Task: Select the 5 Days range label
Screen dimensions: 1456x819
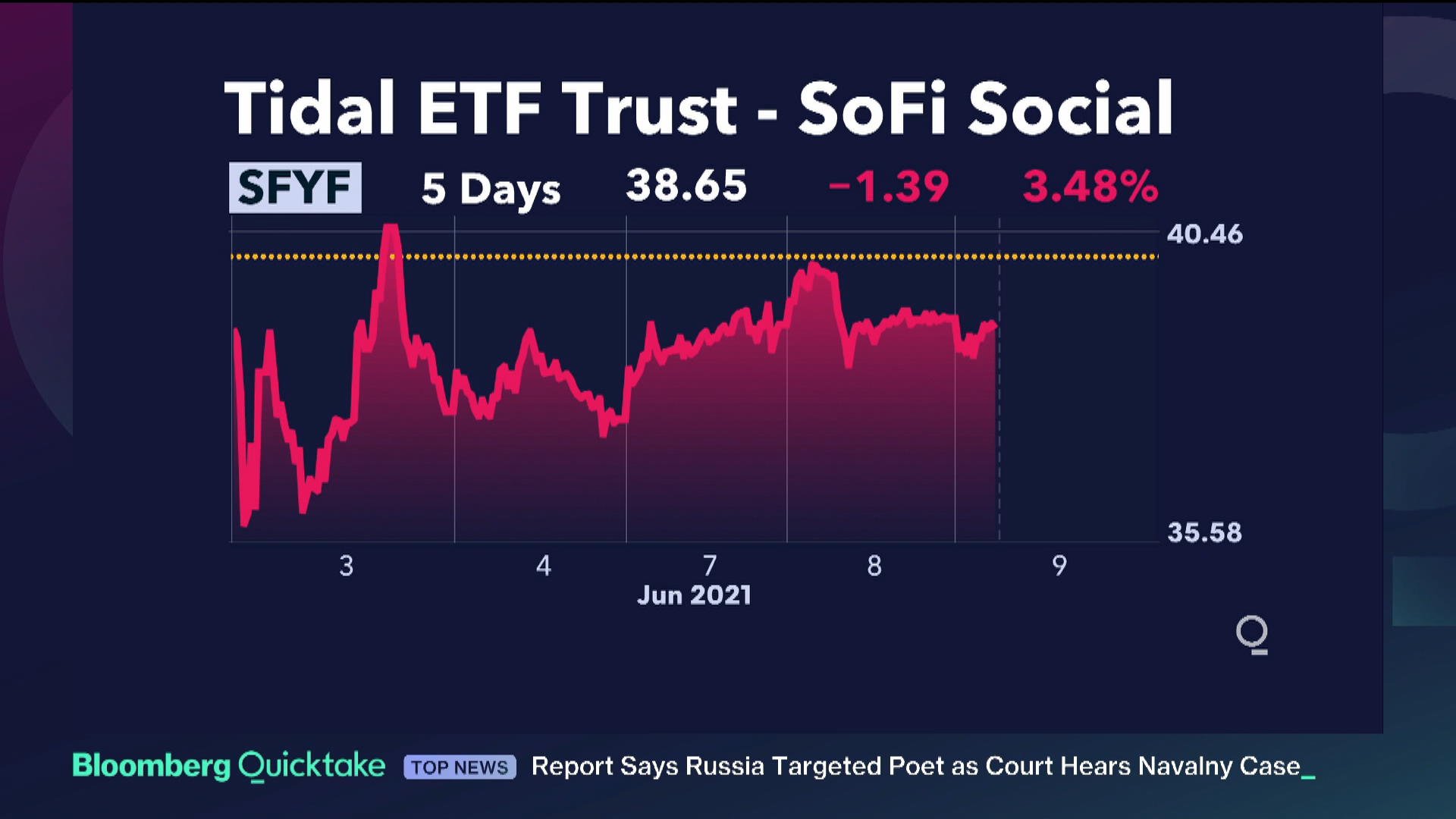Action: [491, 188]
